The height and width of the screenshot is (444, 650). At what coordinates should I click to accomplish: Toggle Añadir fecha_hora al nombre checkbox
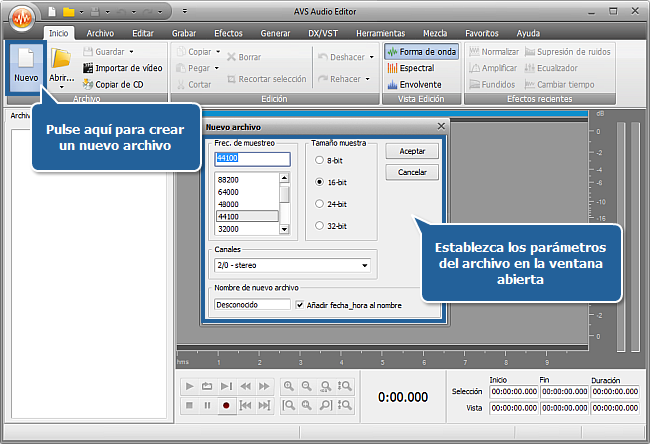(300, 305)
